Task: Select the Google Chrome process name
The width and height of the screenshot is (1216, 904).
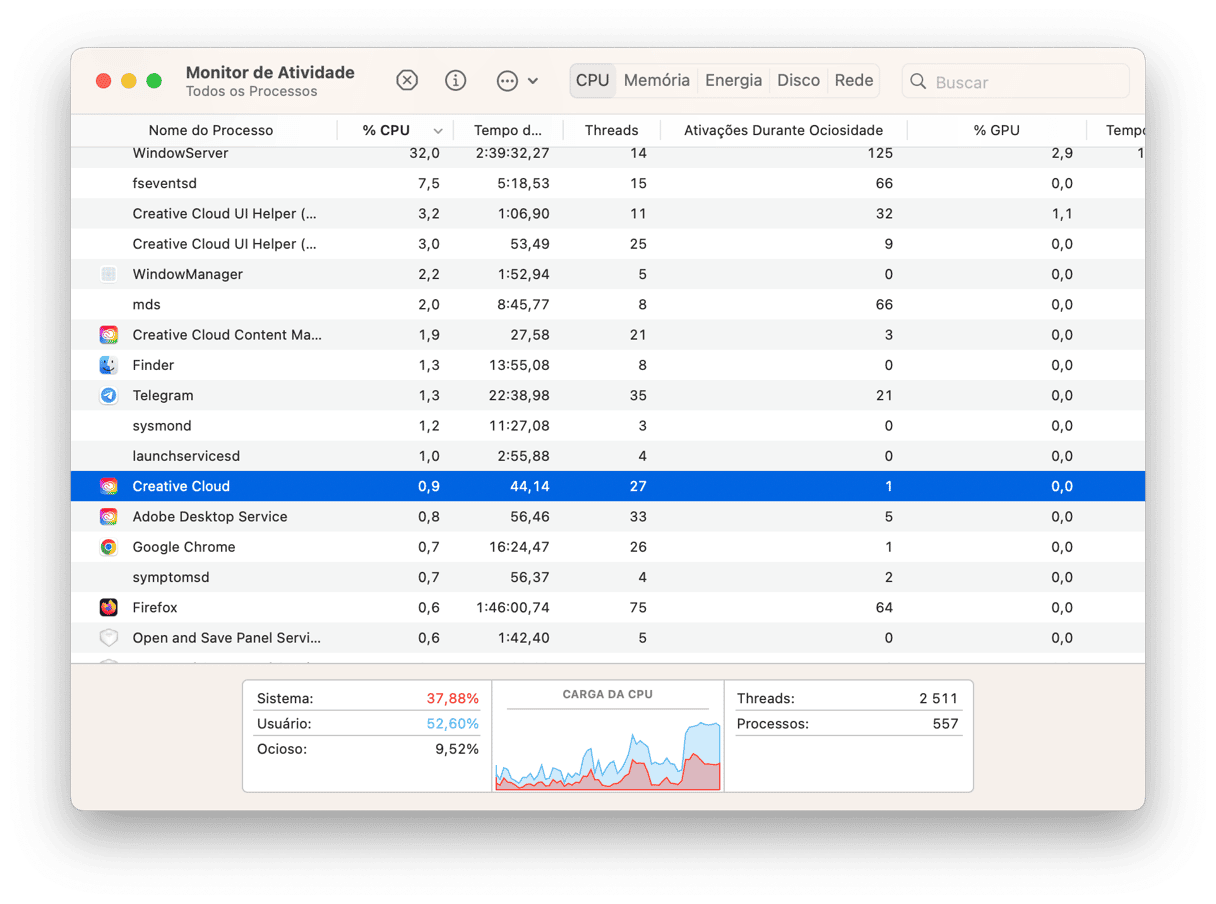Action: 184,547
